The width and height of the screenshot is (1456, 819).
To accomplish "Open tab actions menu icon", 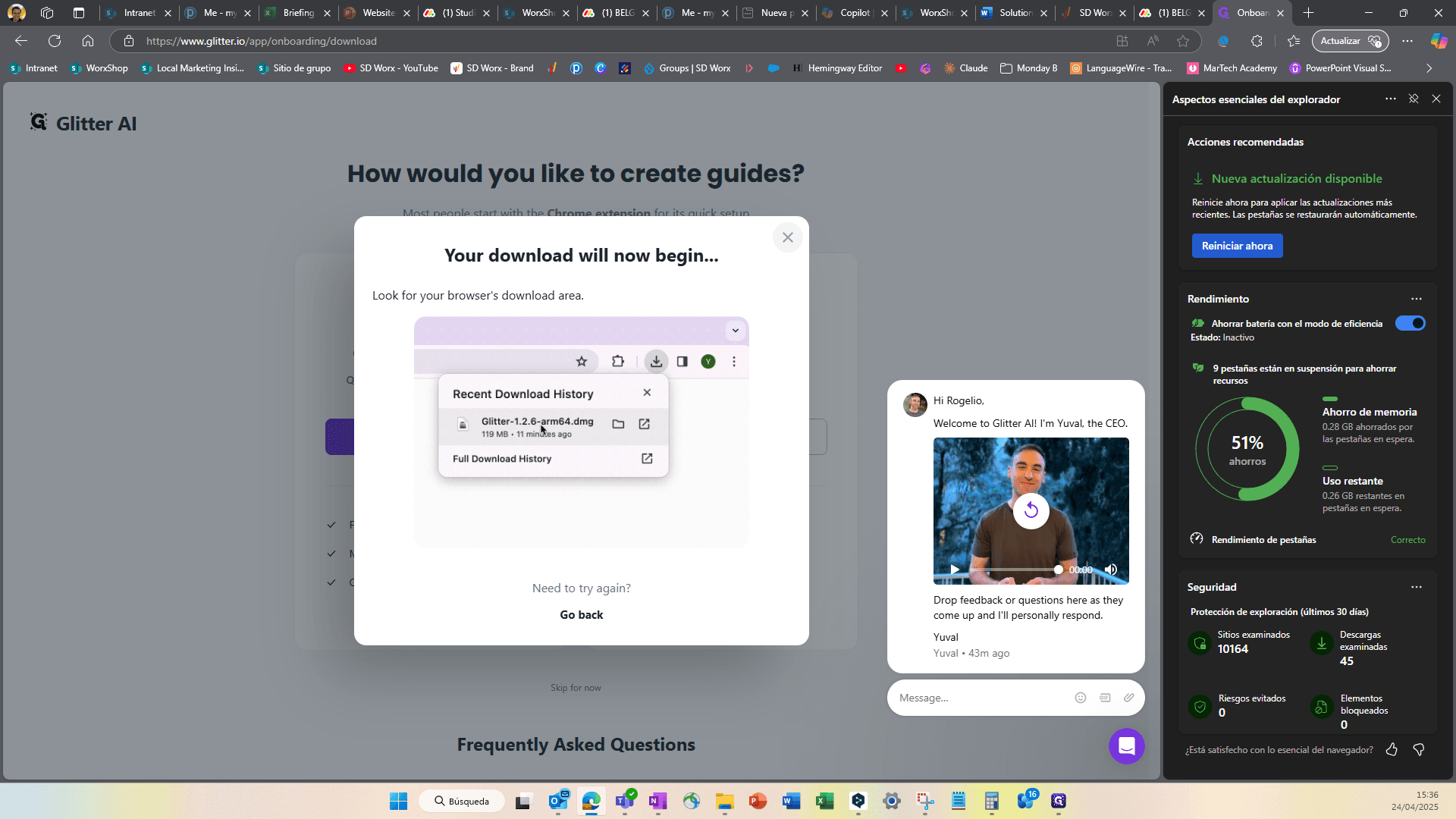I will coord(78,13).
